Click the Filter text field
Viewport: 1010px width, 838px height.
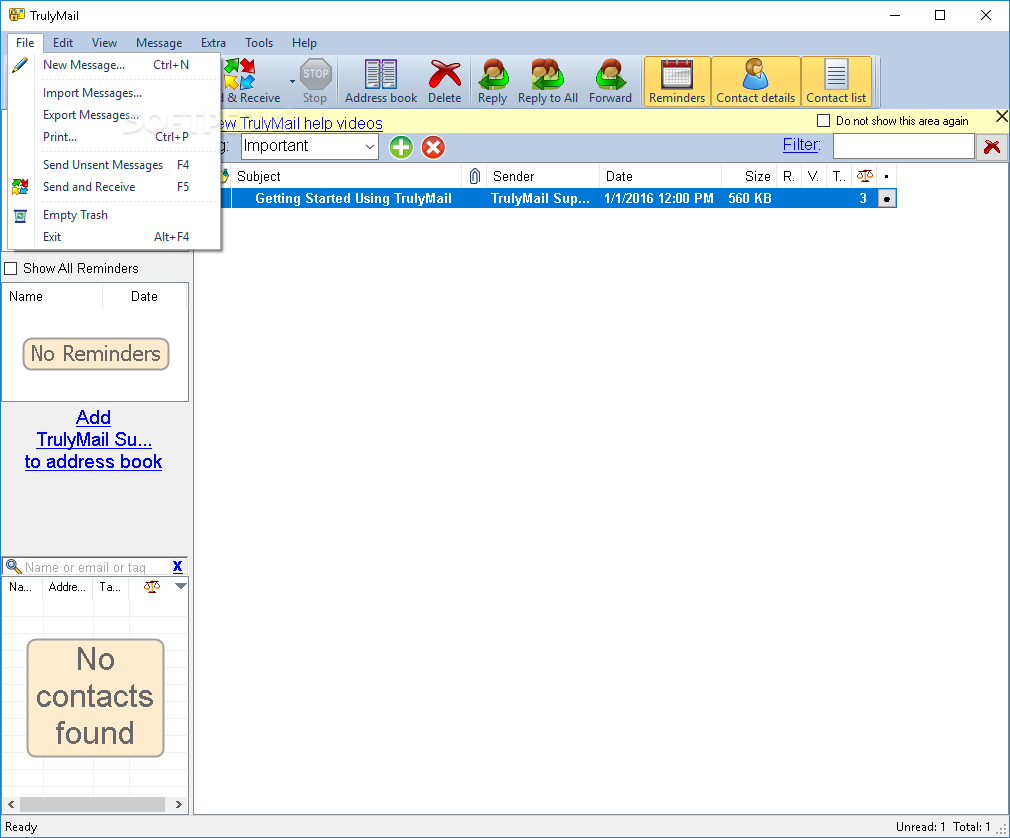(x=903, y=146)
